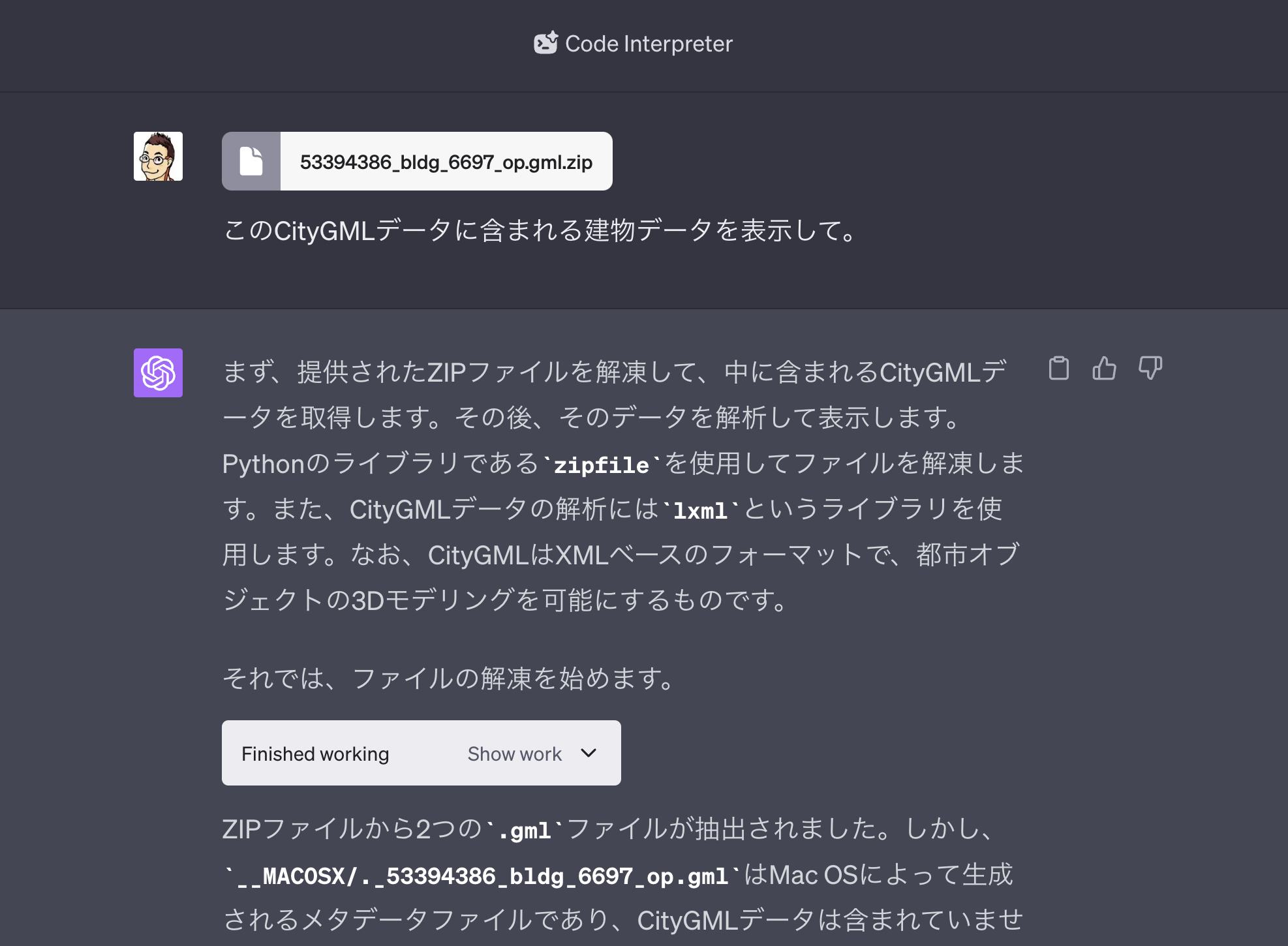Open the Finished working code details
Screen dimensions: 1288x946
421,753
